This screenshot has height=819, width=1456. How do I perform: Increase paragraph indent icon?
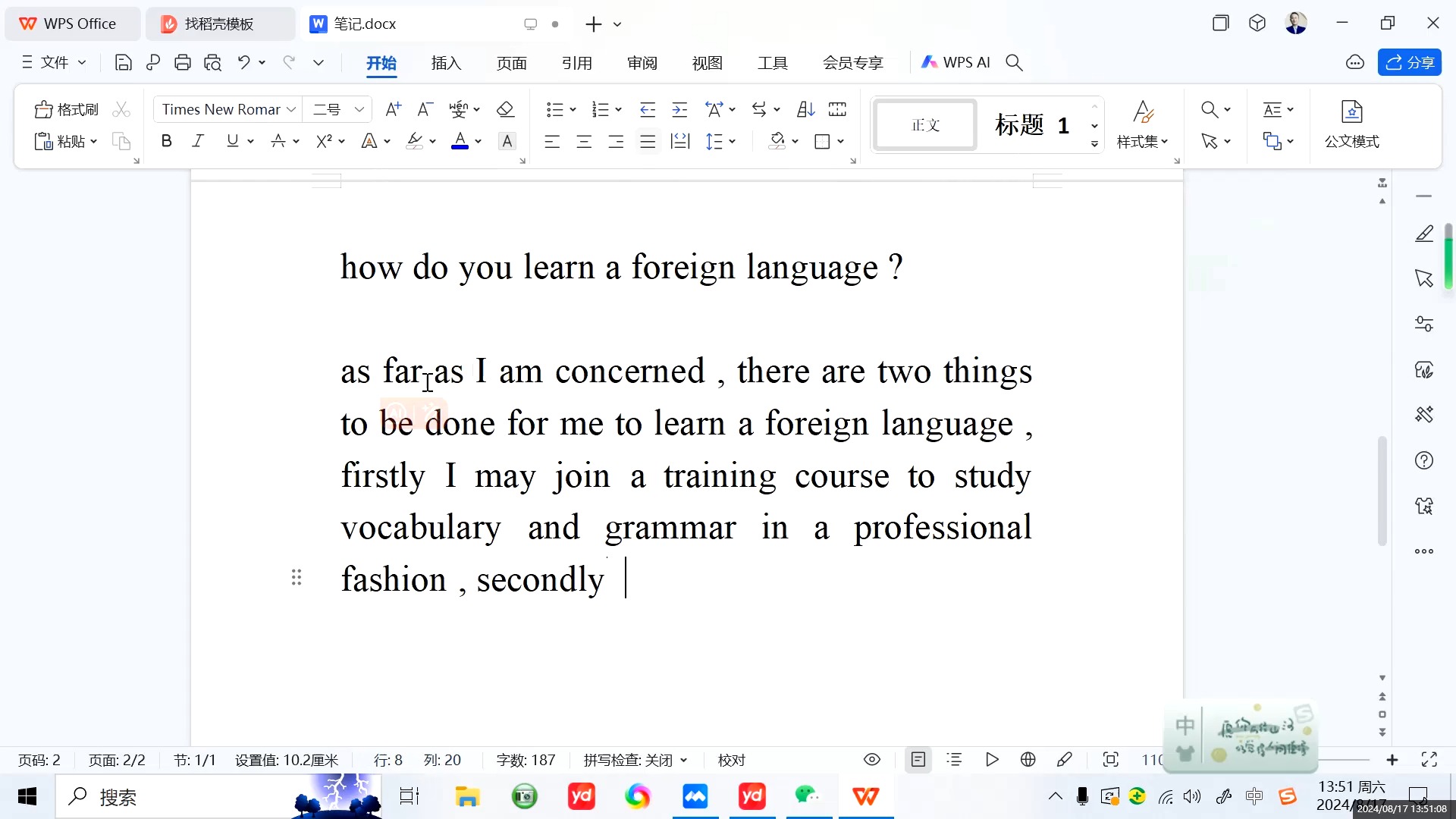679,110
